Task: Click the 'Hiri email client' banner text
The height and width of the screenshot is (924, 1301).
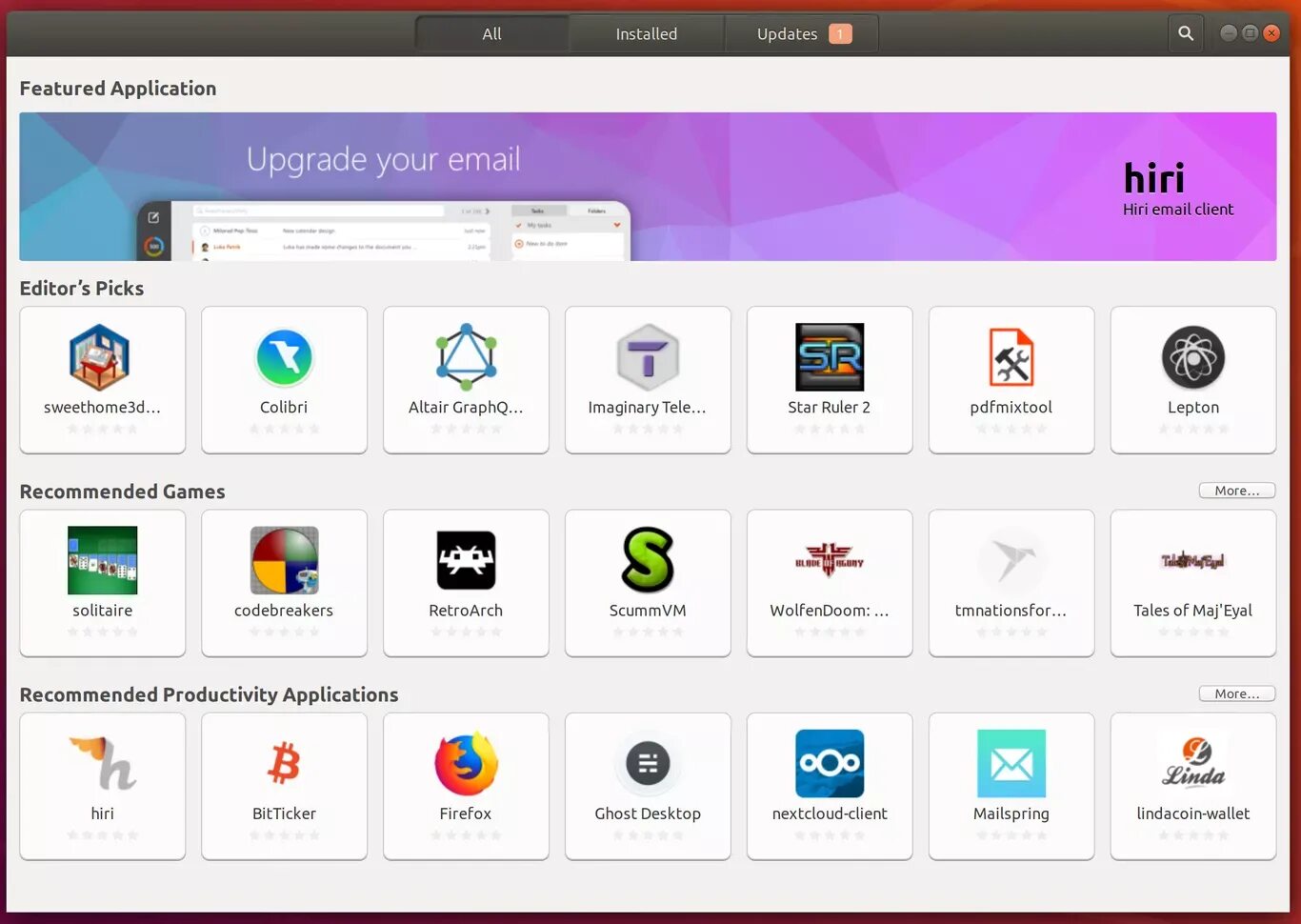Action: 1177,210
